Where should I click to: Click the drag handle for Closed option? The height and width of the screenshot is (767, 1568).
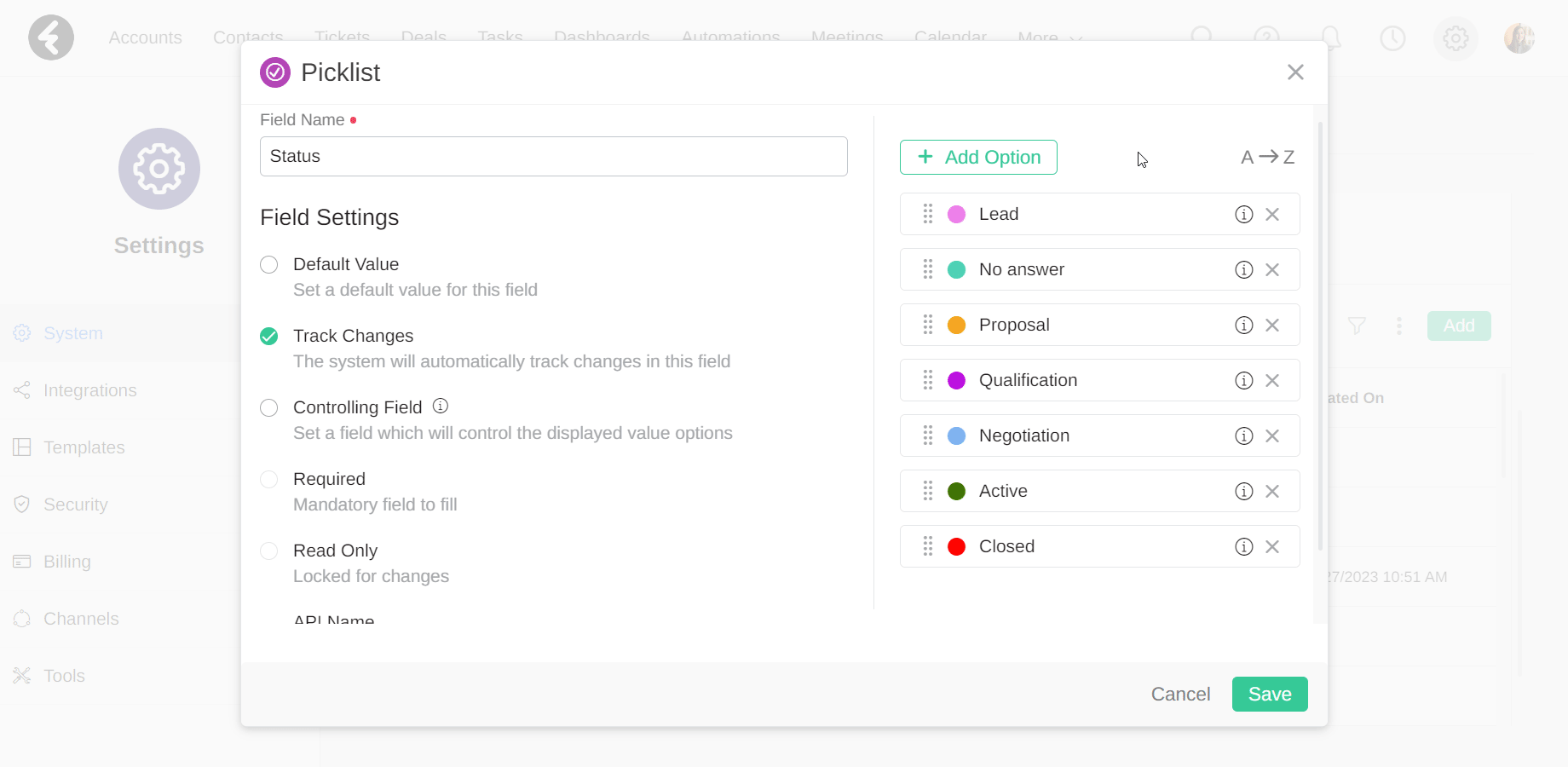coord(928,546)
